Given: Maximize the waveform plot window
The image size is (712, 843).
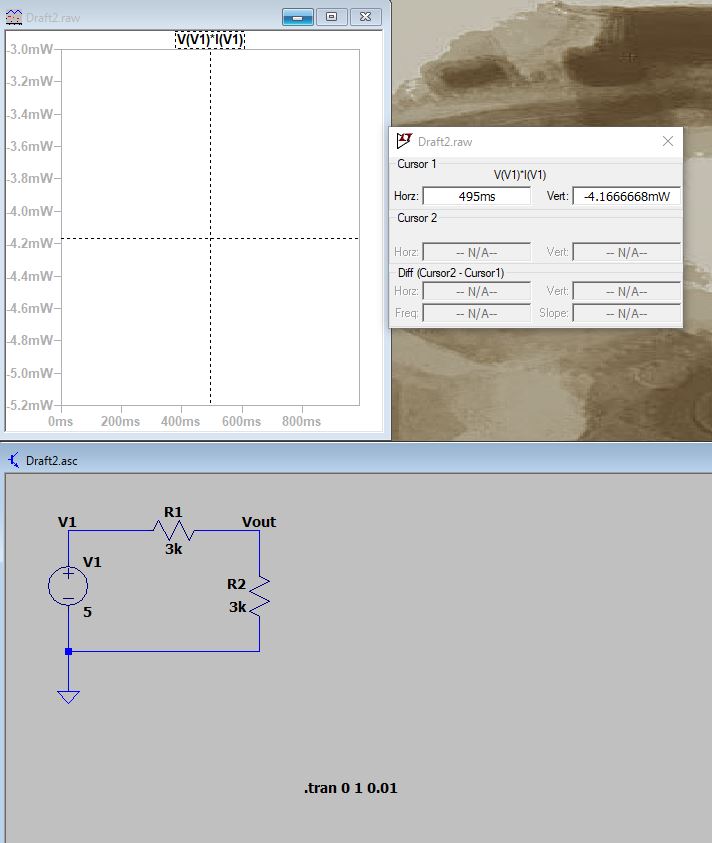Looking at the screenshot, I should coord(331,17).
